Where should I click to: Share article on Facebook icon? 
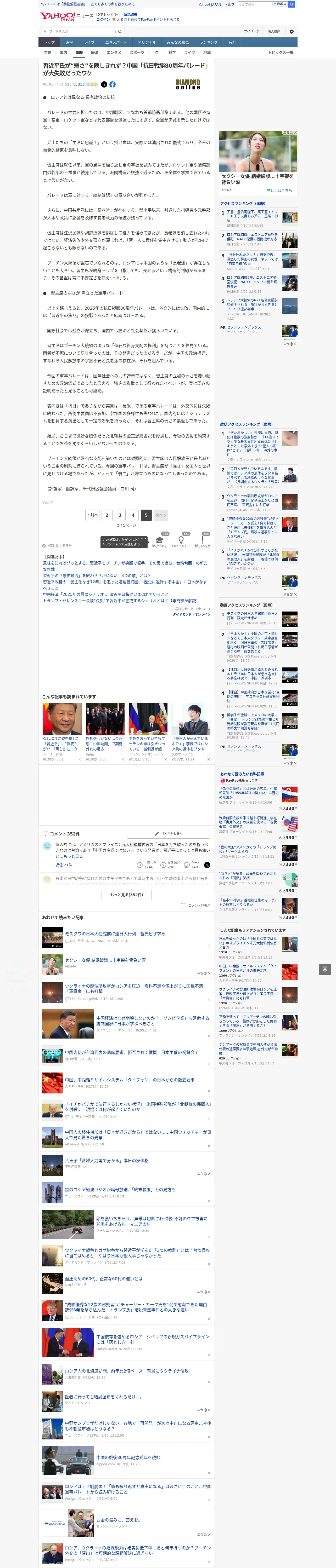pyautogui.click(x=112, y=85)
